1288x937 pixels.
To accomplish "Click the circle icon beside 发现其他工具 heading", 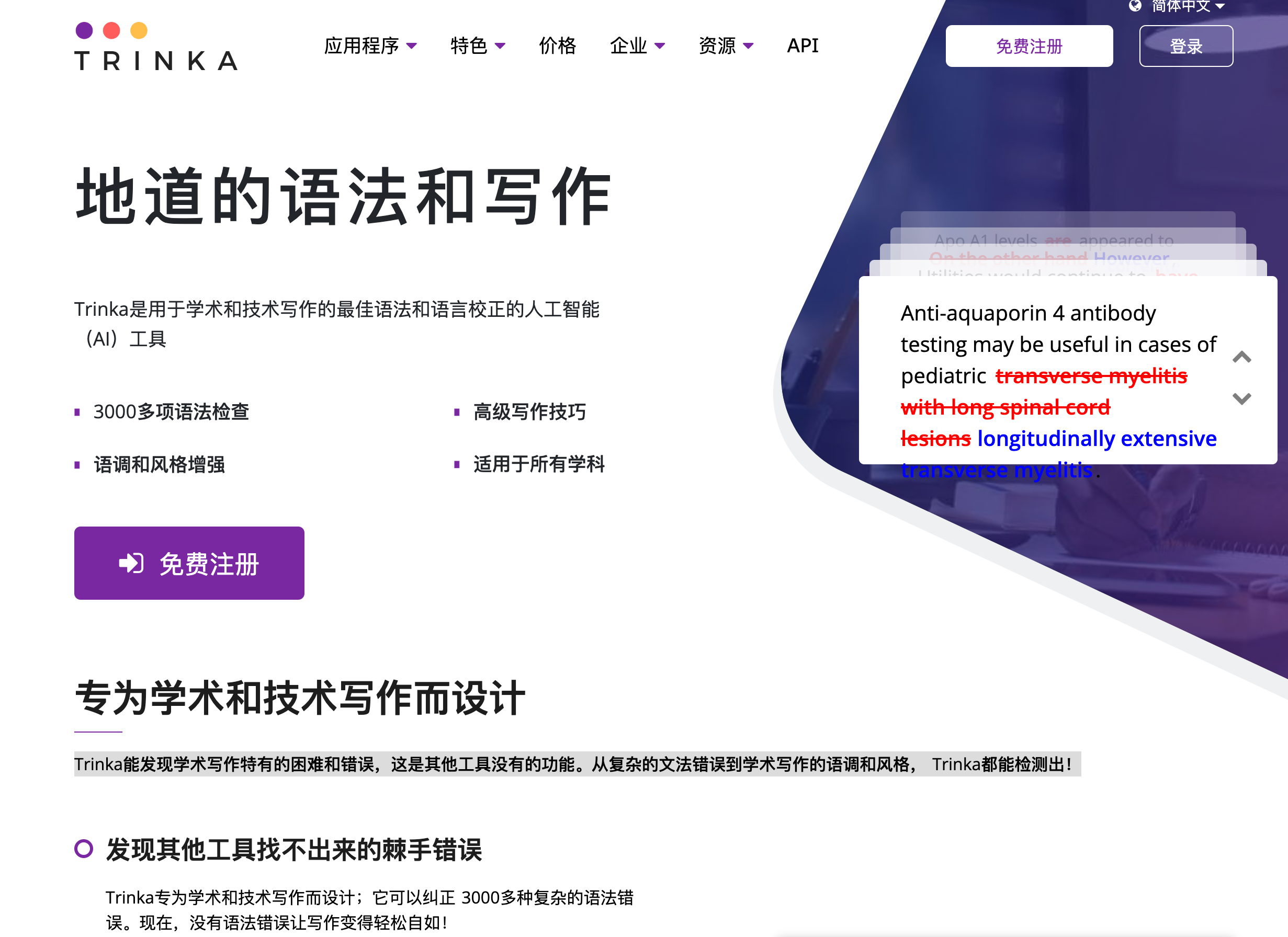I will [84, 849].
